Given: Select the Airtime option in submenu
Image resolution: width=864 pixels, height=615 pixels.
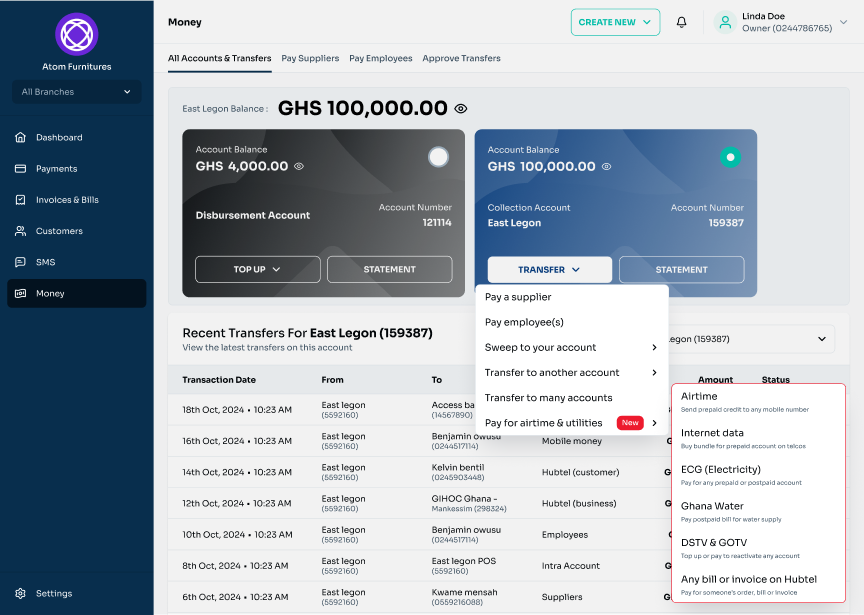Looking at the screenshot, I should 700,397.
